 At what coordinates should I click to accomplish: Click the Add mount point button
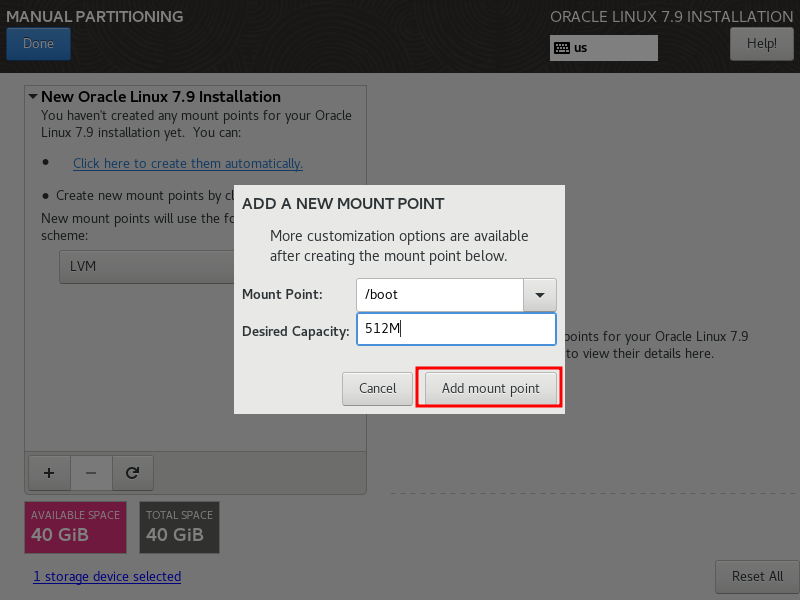490,388
